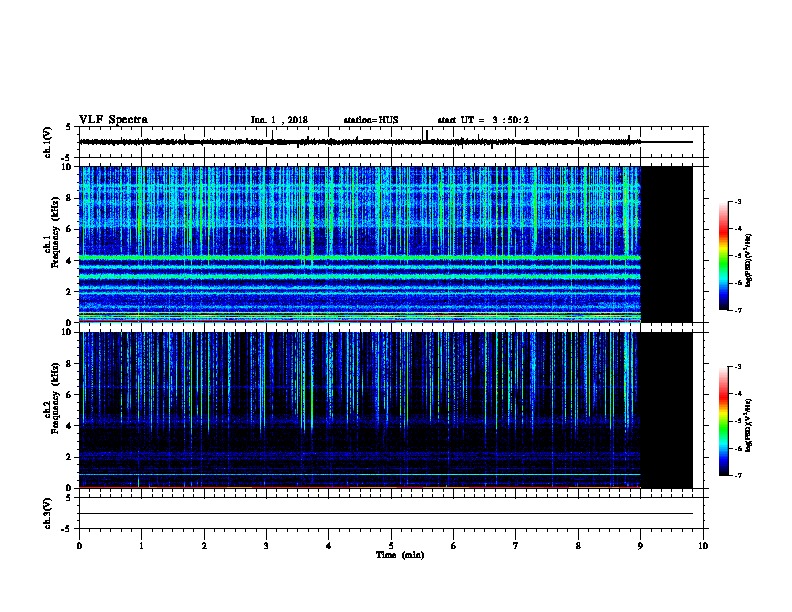The image size is (792, 612).
Task: Click the log(PSD) label beside ch.1 color bar
Action: coord(749,260)
